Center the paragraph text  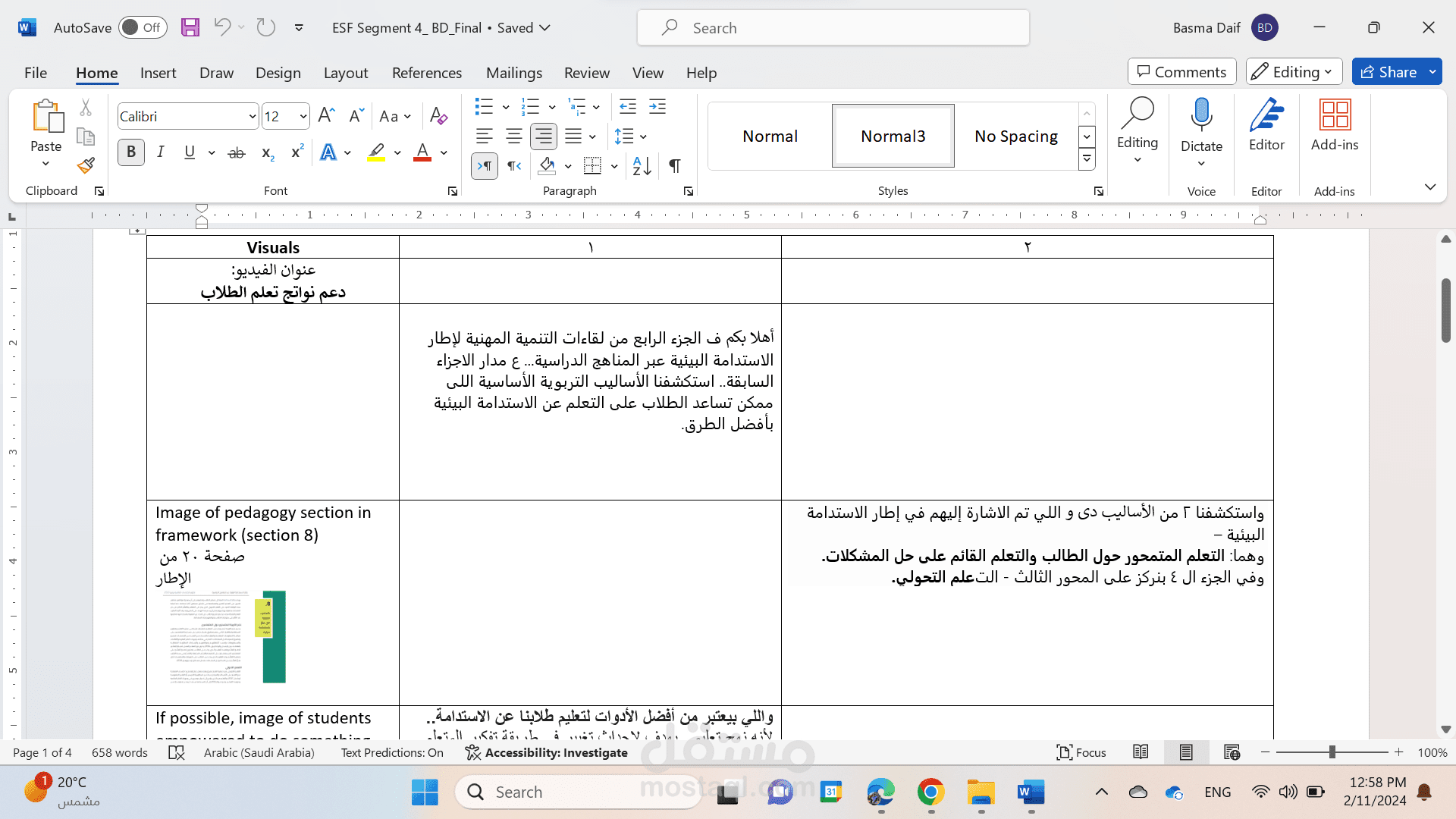[513, 136]
